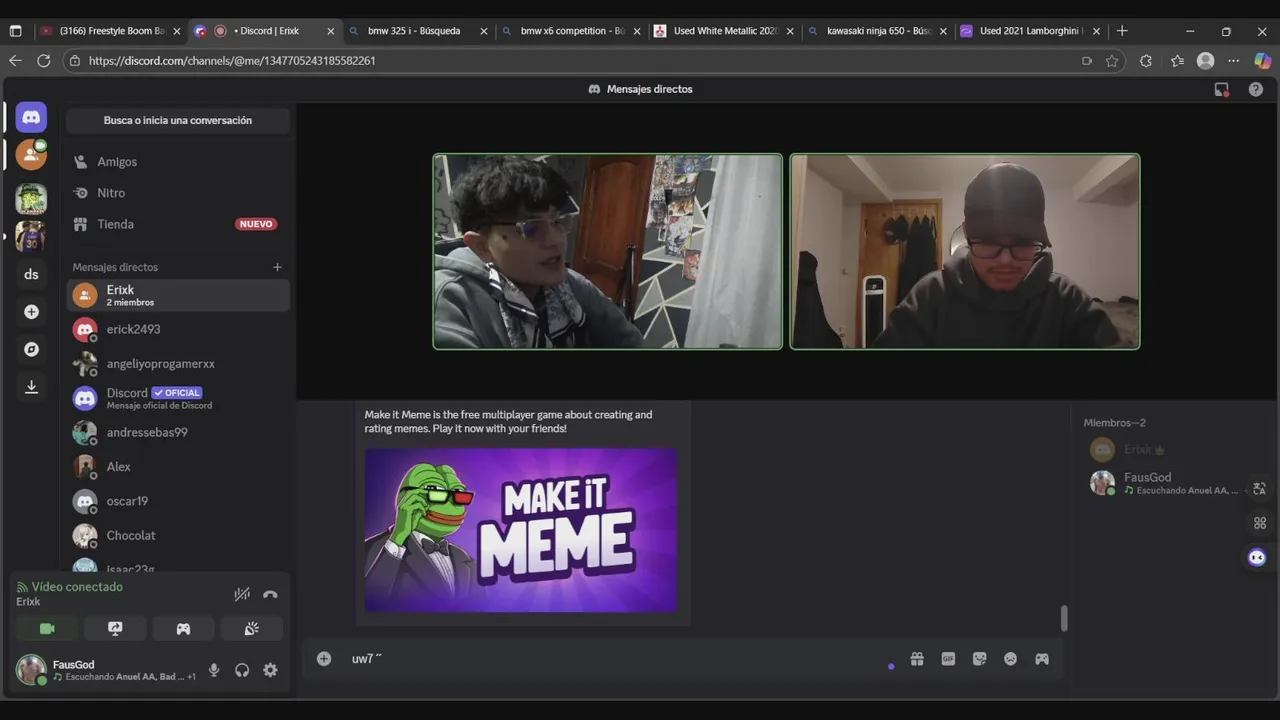This screenshot has width=1280, height=720.
Task: Switch to 'kawasaki ninja 650' browser tab
Action: click(877, 31)
